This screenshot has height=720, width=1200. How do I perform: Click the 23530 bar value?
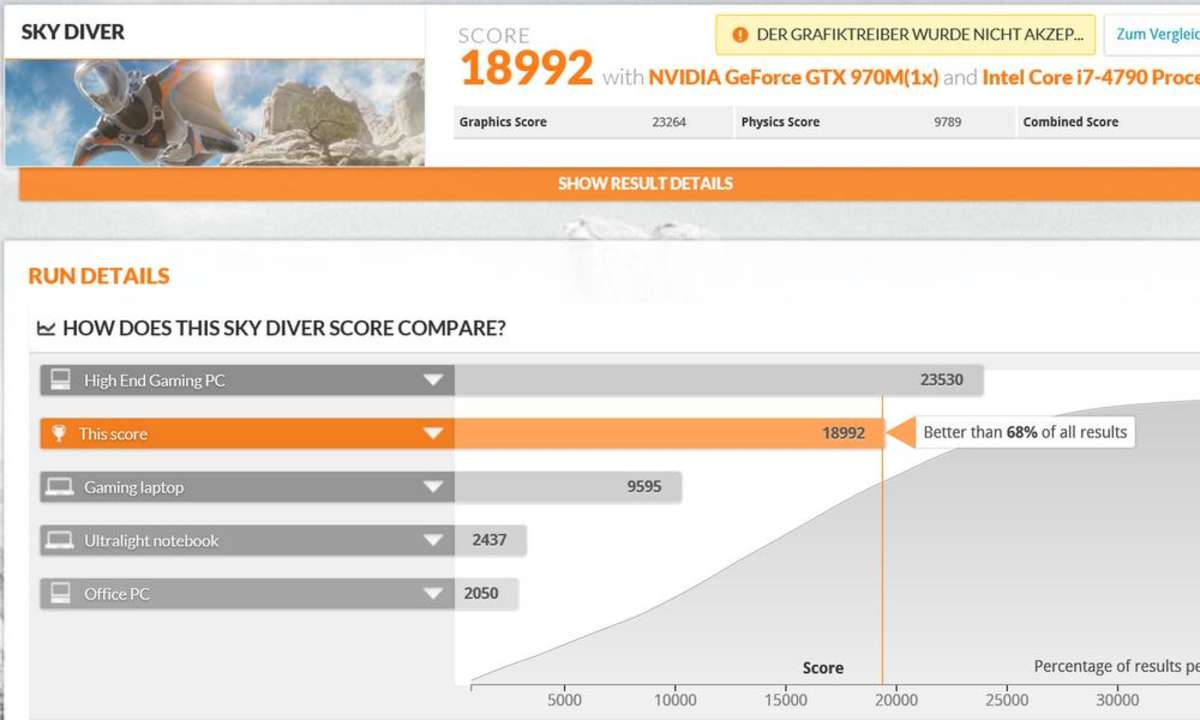coord(941,380)
